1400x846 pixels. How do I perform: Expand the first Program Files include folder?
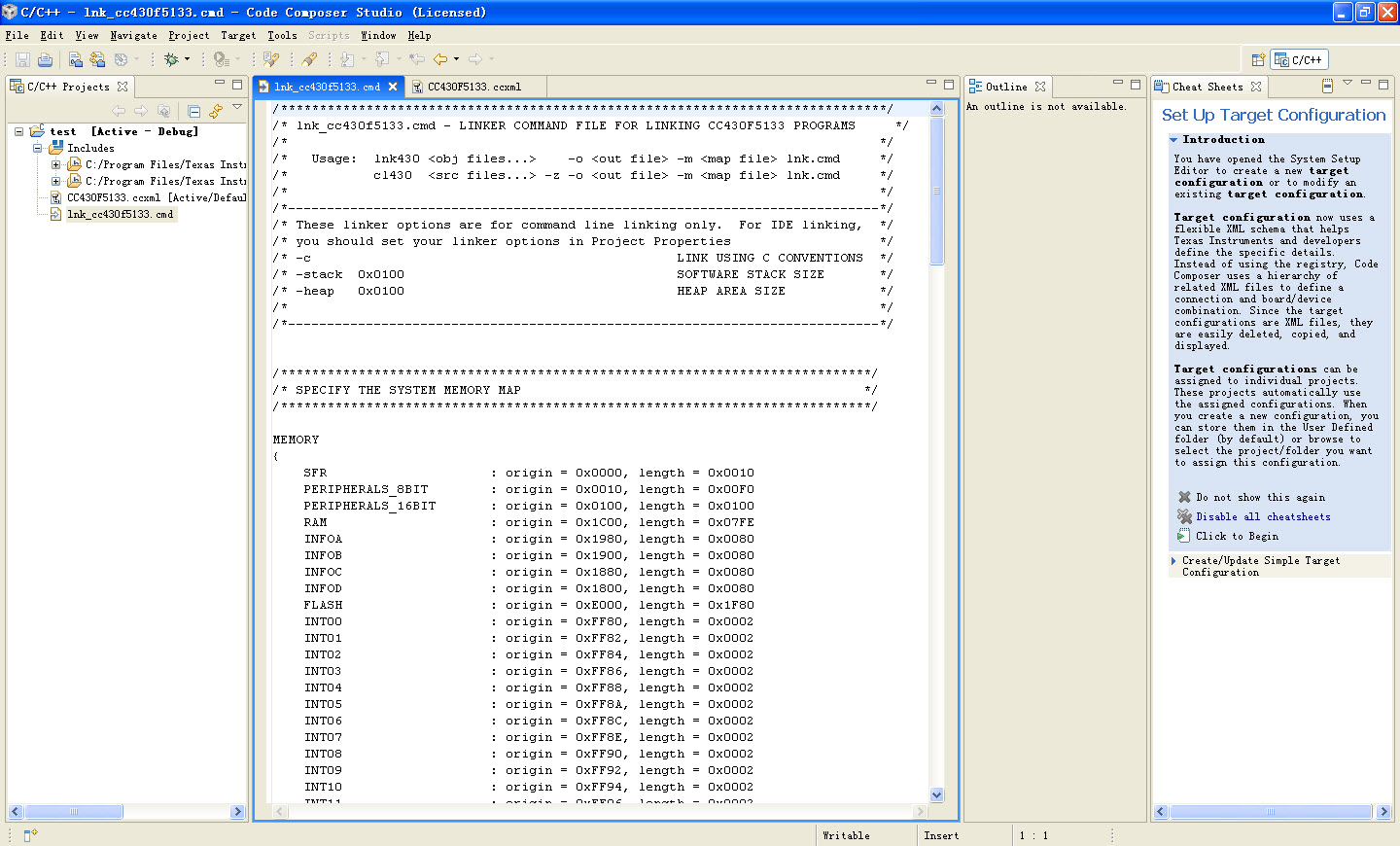pyautogui.click(x=55, y=164)
